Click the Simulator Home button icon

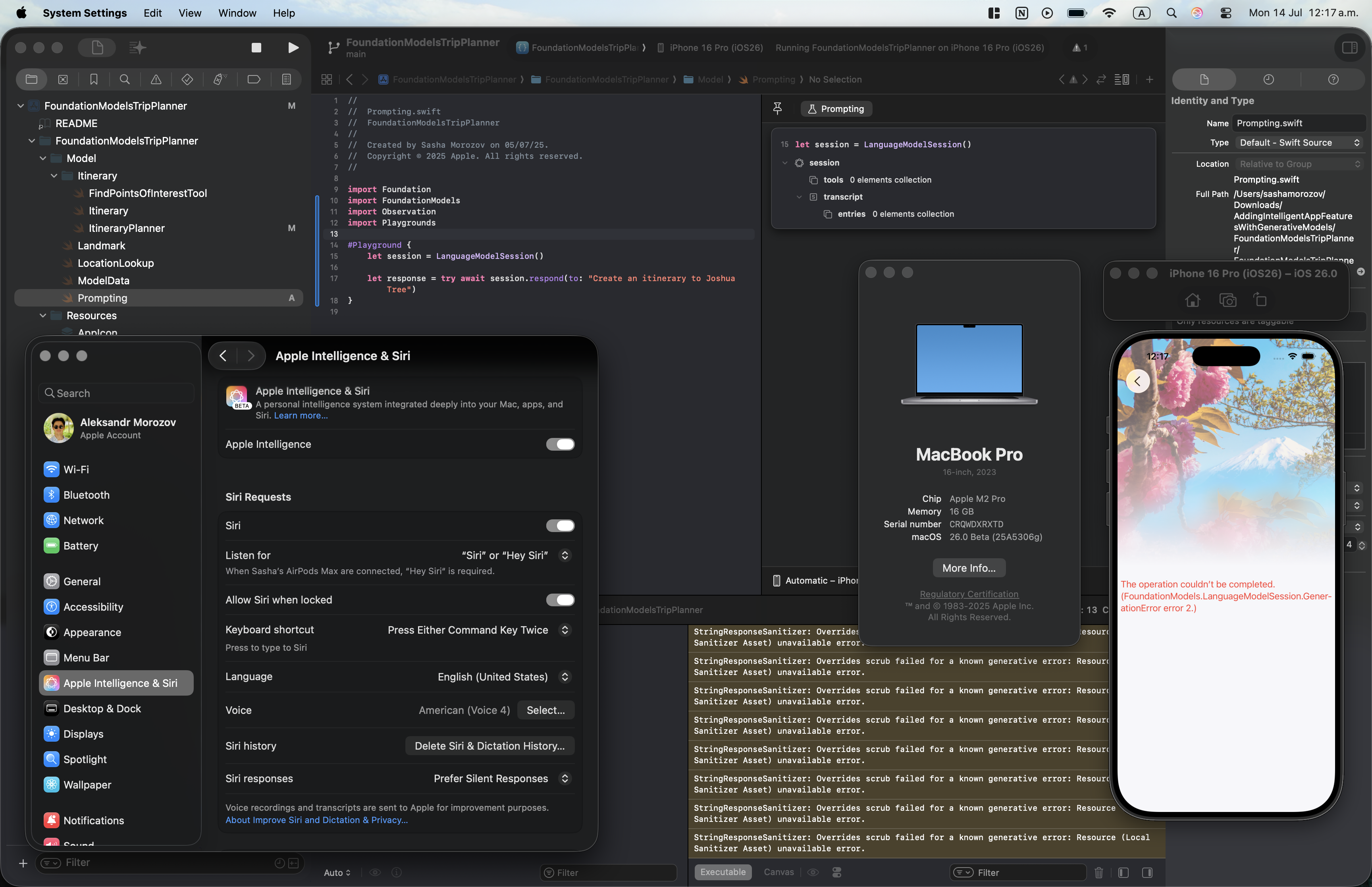pos(1193,300)
